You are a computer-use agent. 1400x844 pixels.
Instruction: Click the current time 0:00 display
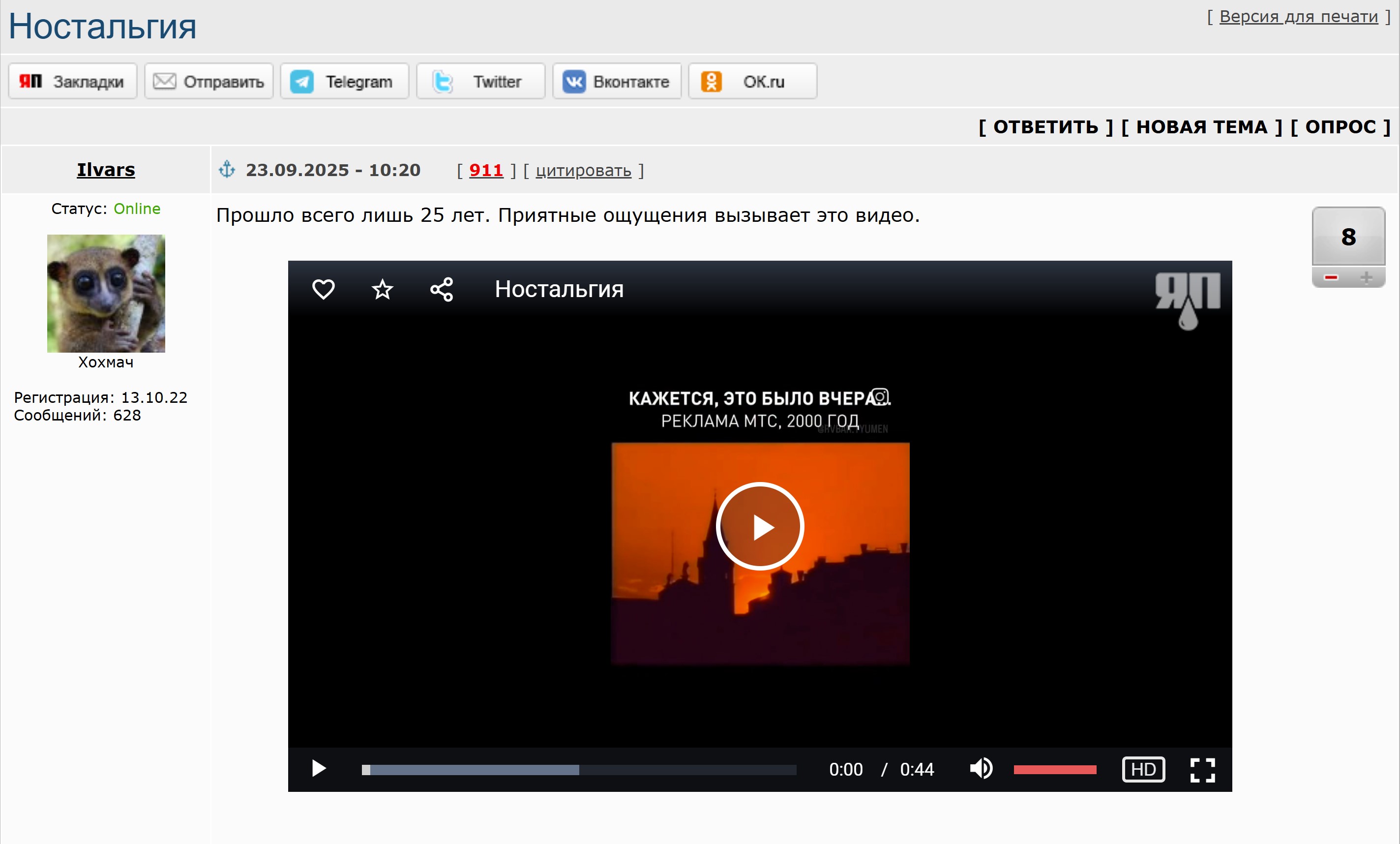pyautogui.click(x=845, y=770)
